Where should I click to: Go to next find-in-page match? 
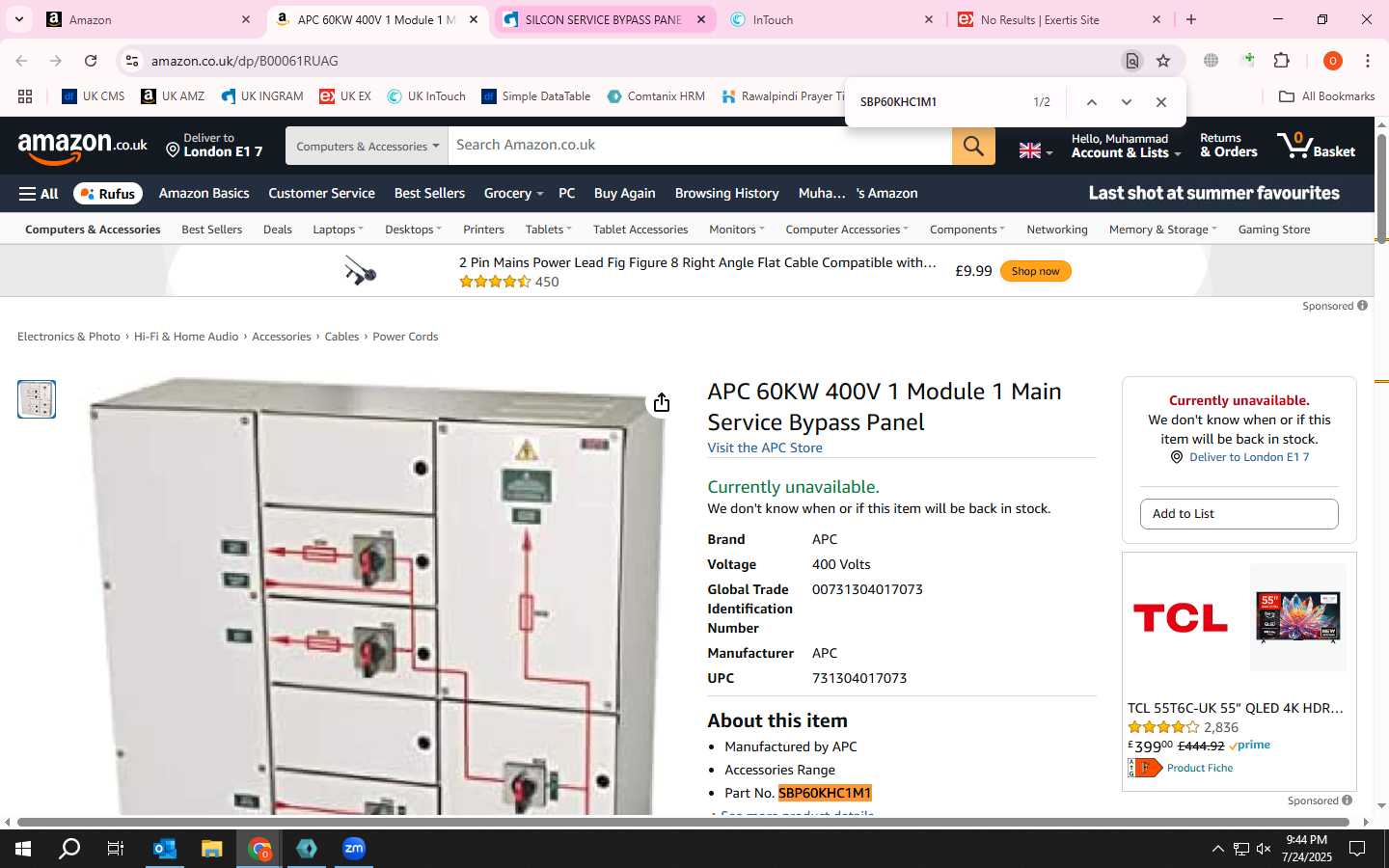click(1126, 102)
